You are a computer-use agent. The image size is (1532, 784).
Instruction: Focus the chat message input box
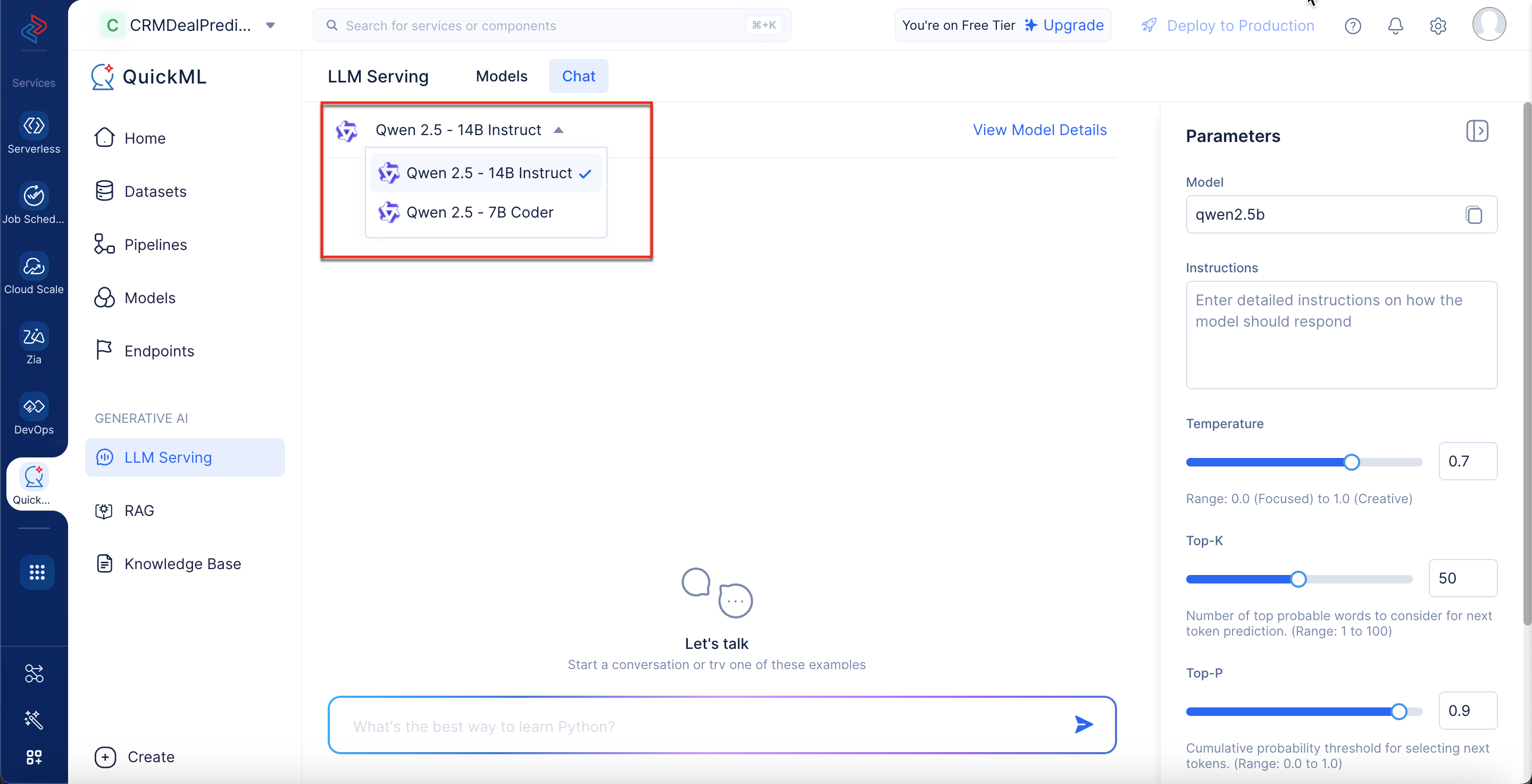721,724
